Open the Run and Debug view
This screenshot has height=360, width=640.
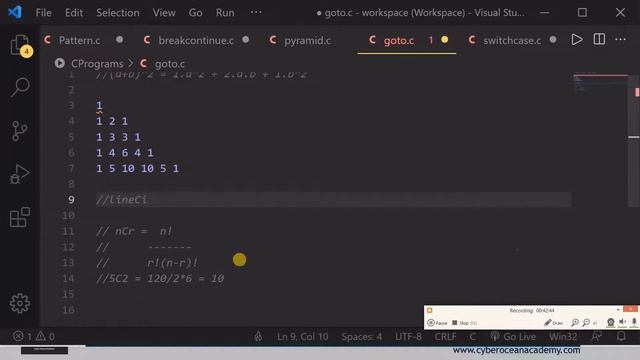[x=20, y=174]
